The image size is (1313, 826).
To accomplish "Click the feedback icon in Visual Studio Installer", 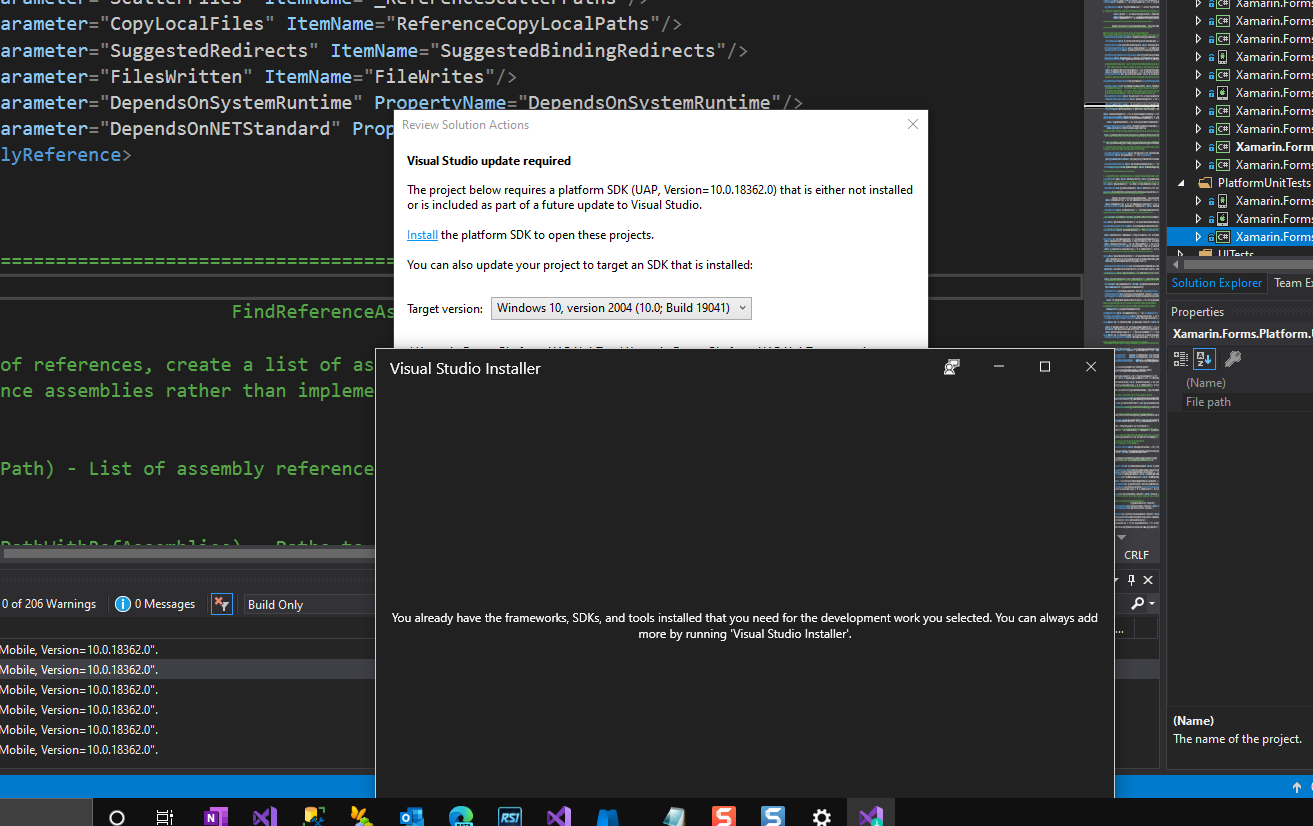I will [951, 367].
